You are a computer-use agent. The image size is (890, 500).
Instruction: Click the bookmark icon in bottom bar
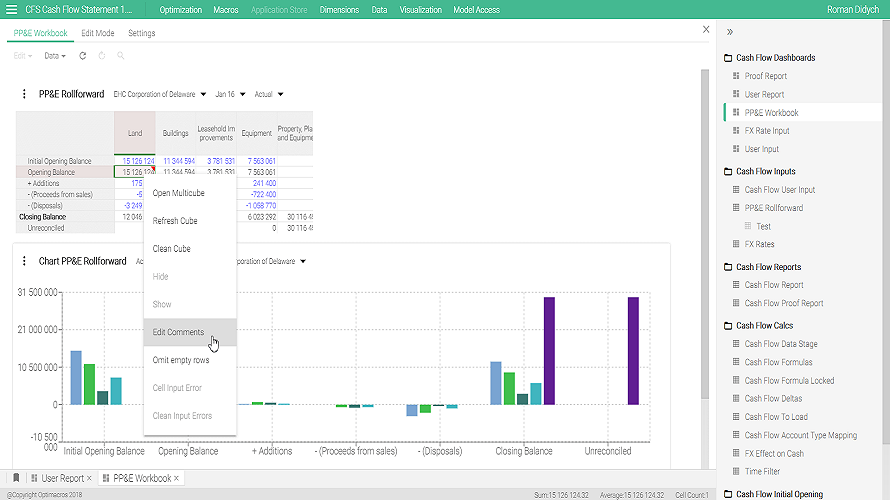[x=16, y=478]
